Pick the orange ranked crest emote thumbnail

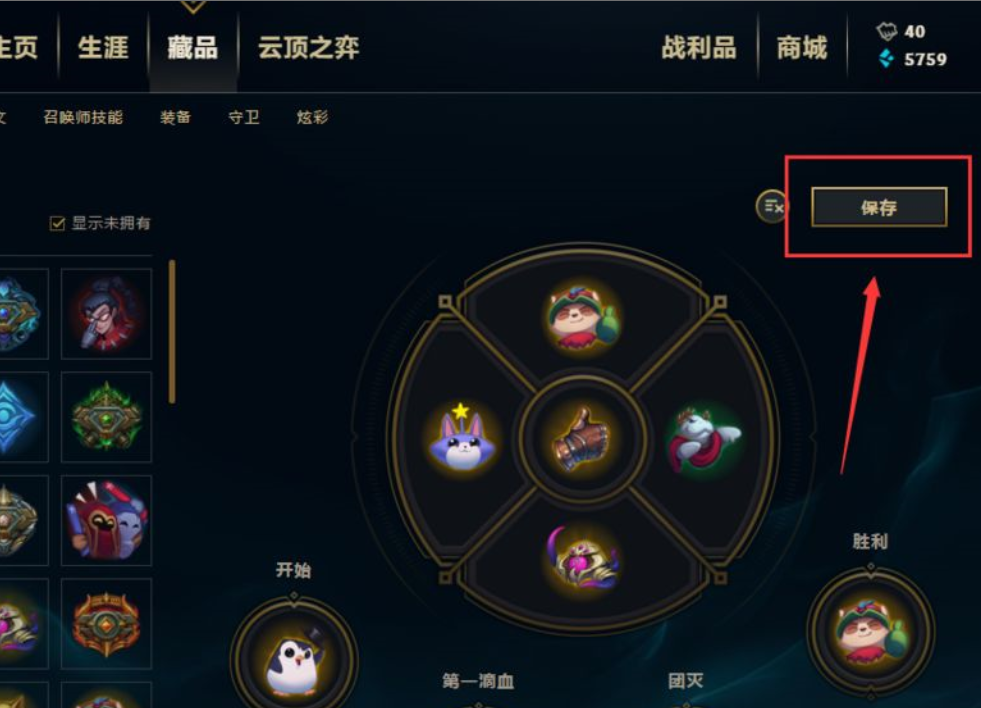(106, 623)
